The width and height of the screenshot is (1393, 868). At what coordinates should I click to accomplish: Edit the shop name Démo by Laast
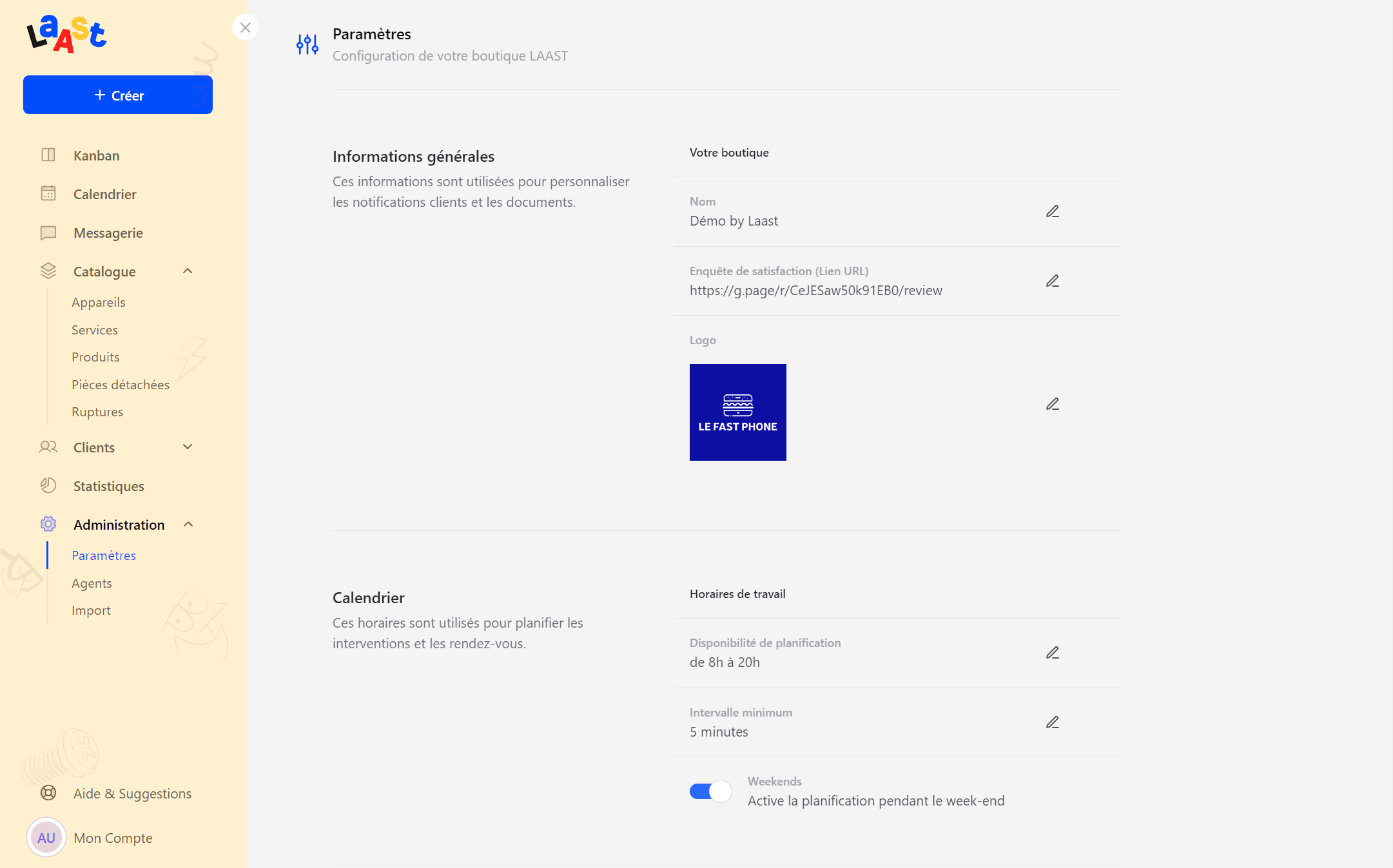coord(1052,211)
